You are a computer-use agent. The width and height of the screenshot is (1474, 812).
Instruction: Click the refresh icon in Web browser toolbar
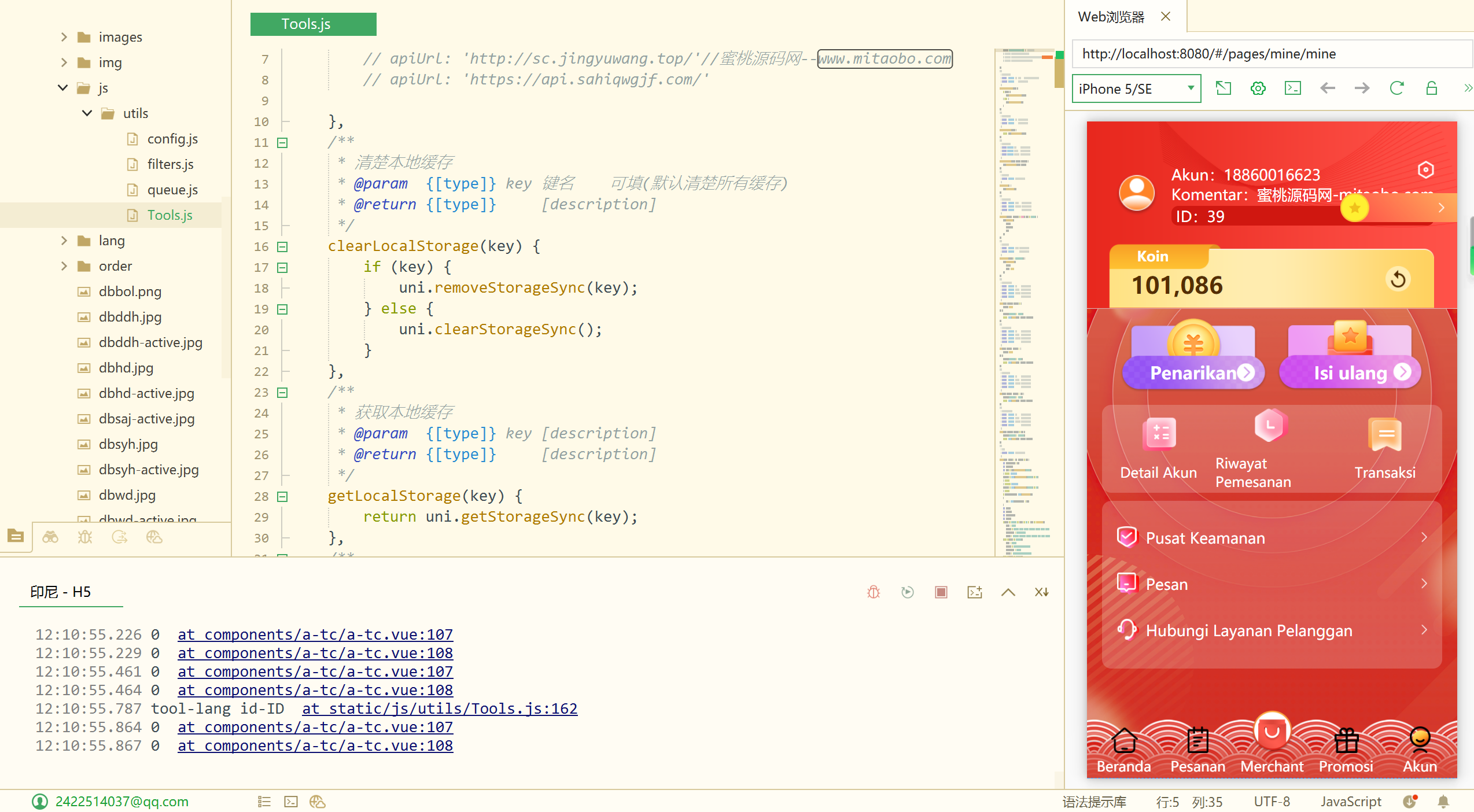pos(1396,88)
